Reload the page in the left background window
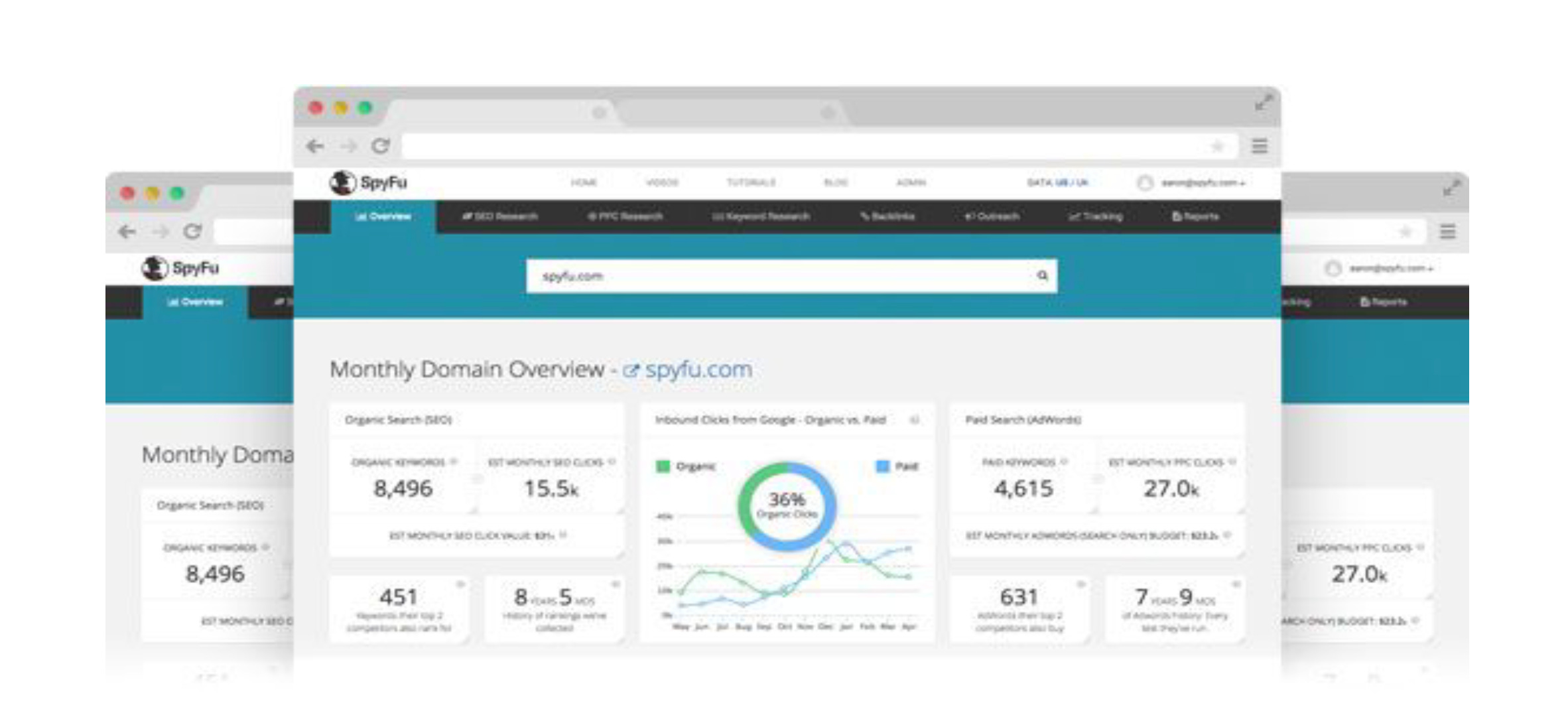 (x=192, y=231)
